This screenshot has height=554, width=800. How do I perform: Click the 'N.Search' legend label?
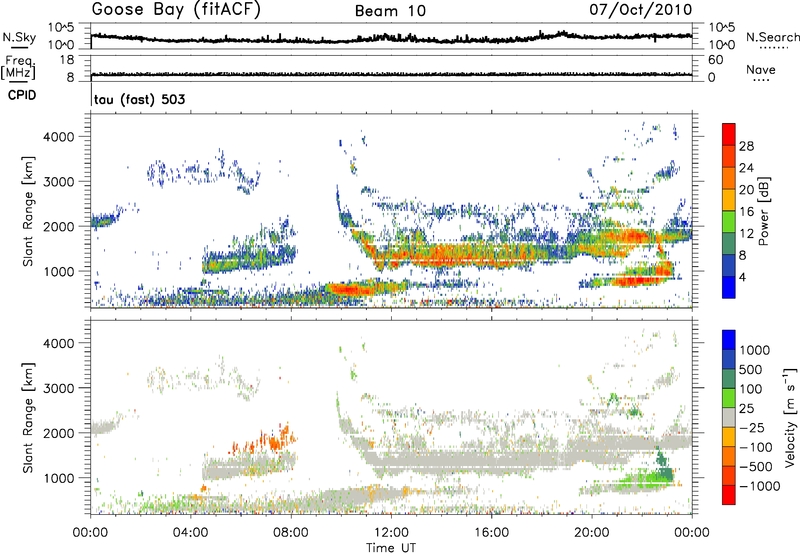coord(773,37)
